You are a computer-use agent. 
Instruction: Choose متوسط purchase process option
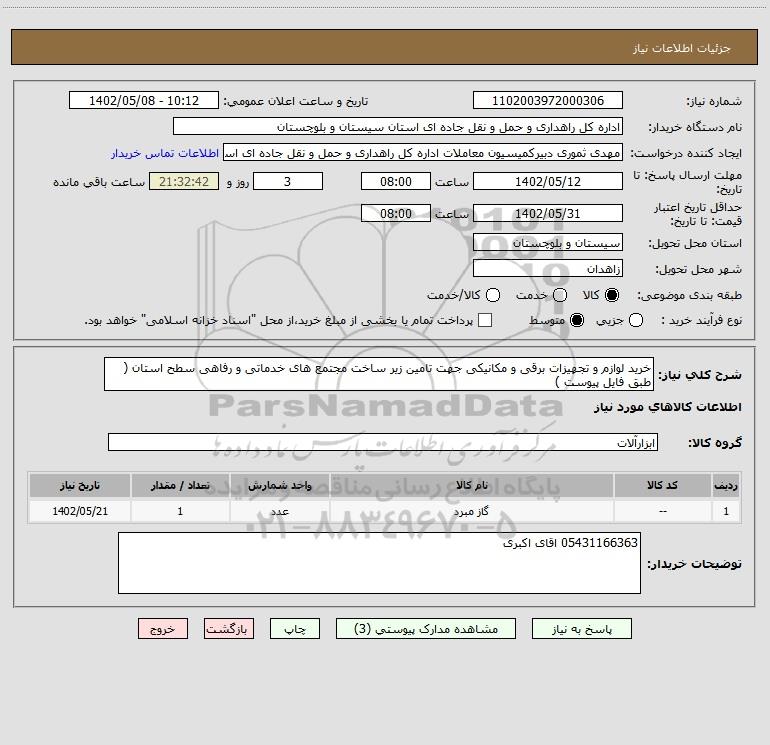[x=577, y=320]
